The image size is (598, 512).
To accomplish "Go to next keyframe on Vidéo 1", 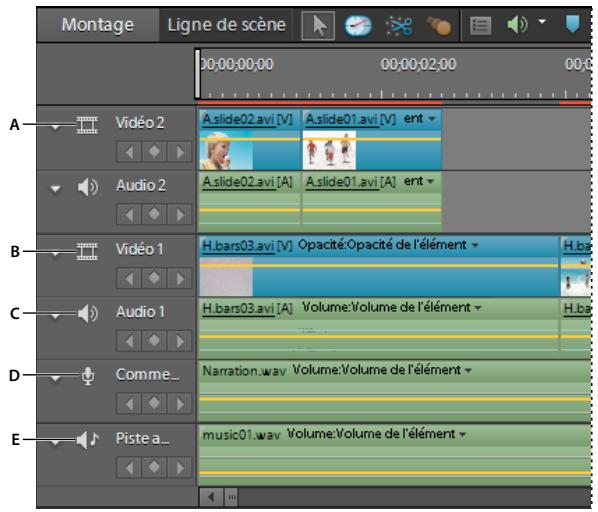I will (179, 278).
